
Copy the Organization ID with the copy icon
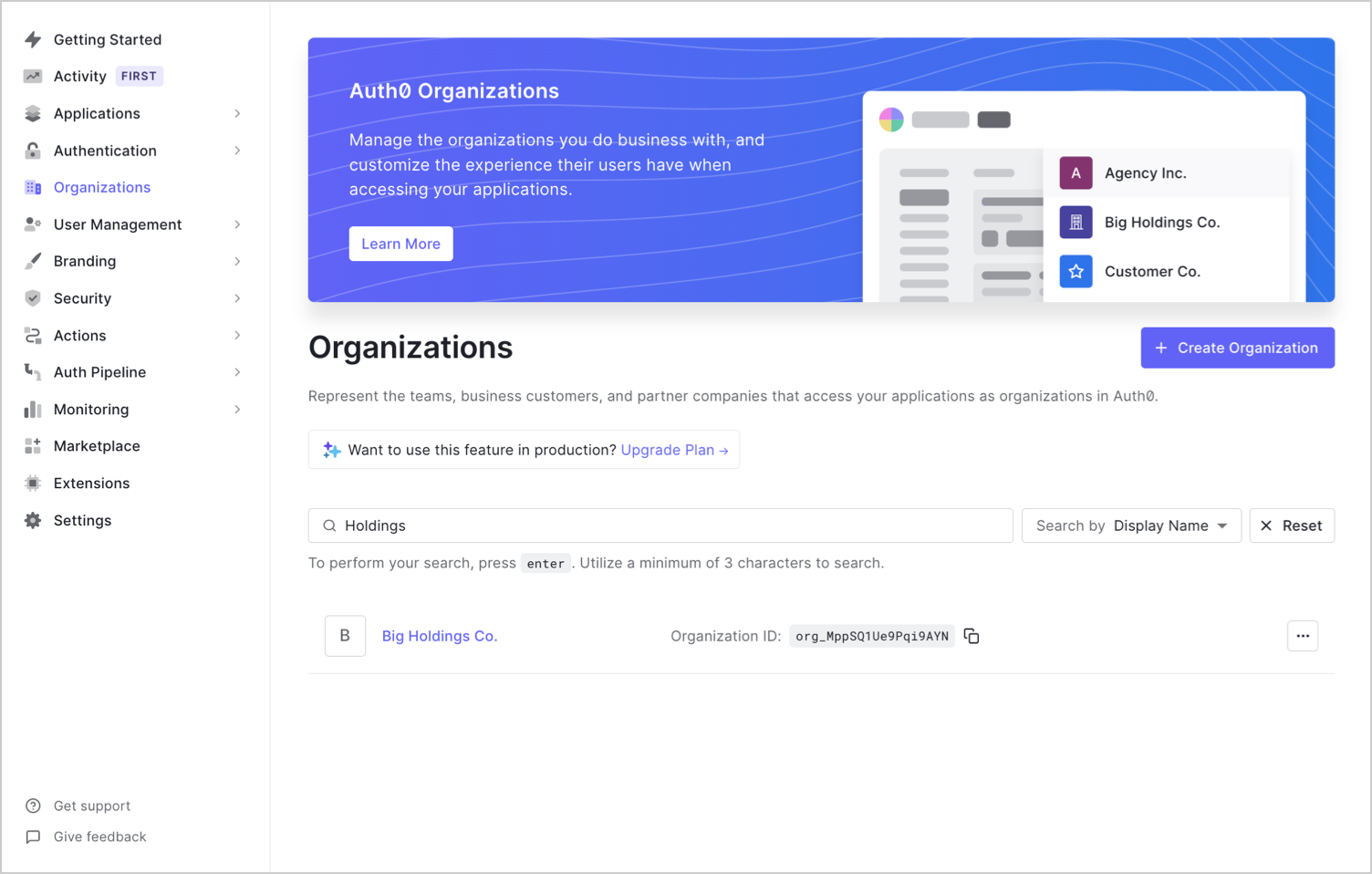(972, 636)
